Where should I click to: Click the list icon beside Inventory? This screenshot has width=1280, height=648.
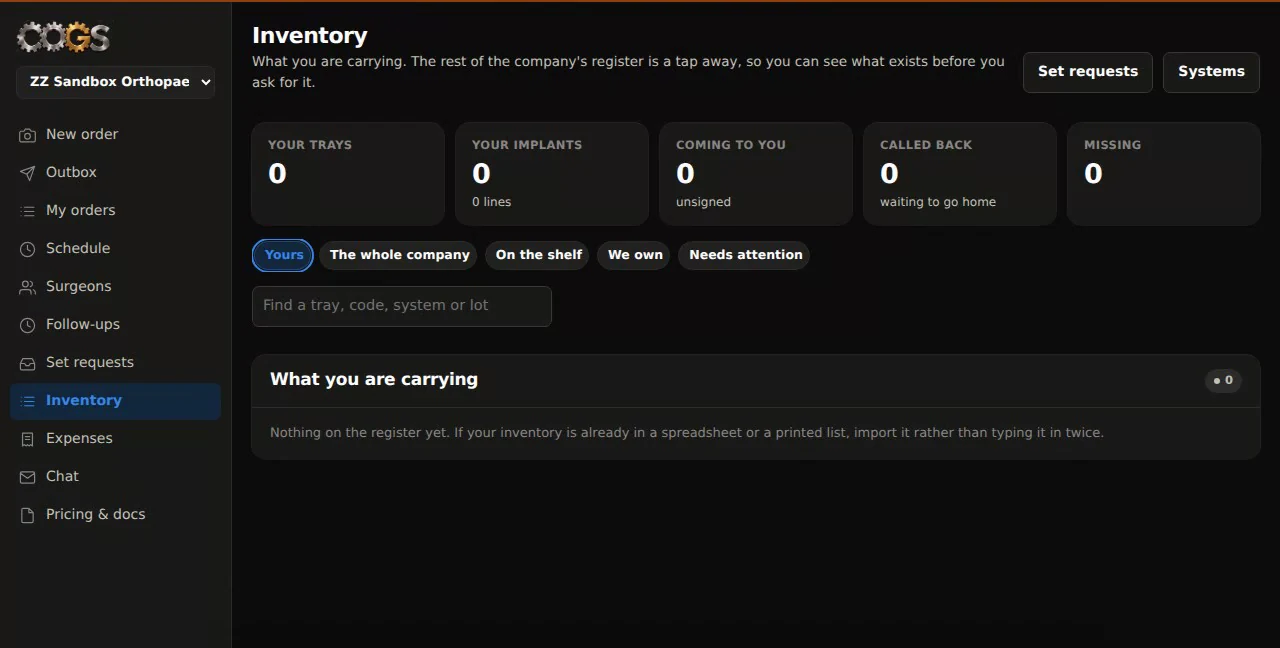point(28,401)
